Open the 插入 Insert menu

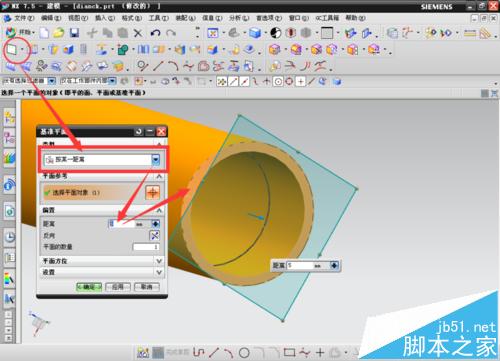click(105, 18)
